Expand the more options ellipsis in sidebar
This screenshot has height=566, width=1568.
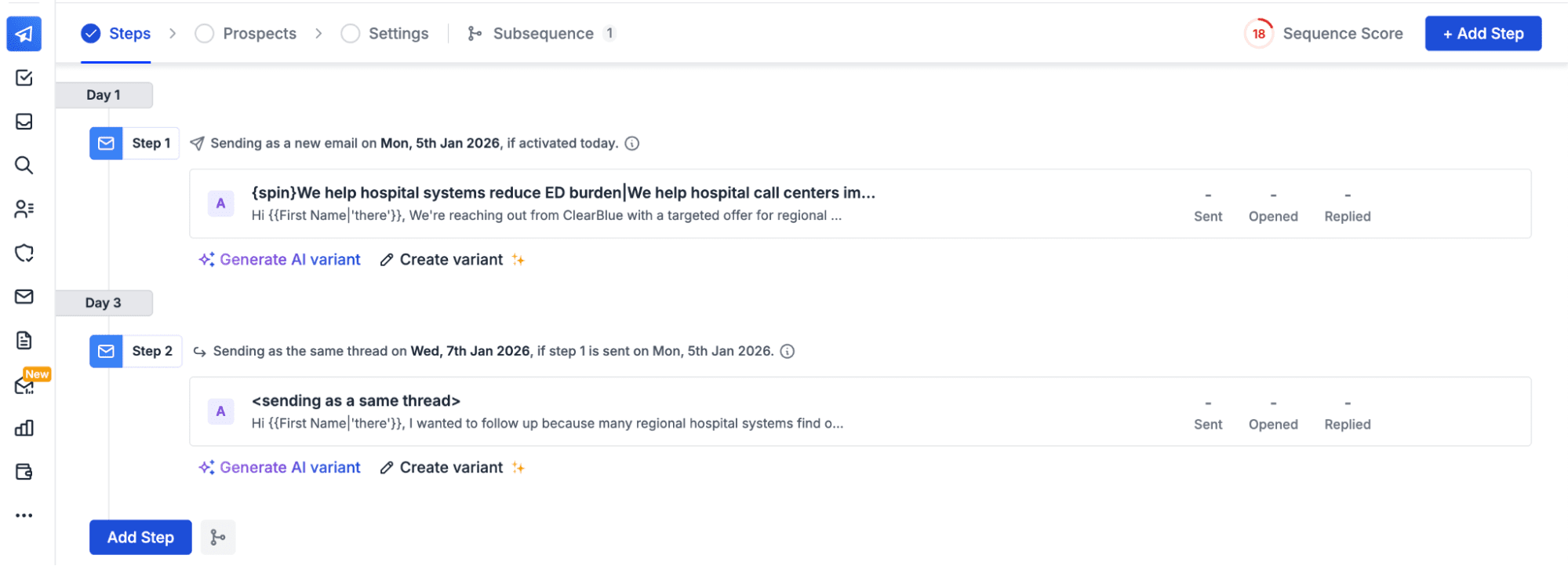pos(24,516)
